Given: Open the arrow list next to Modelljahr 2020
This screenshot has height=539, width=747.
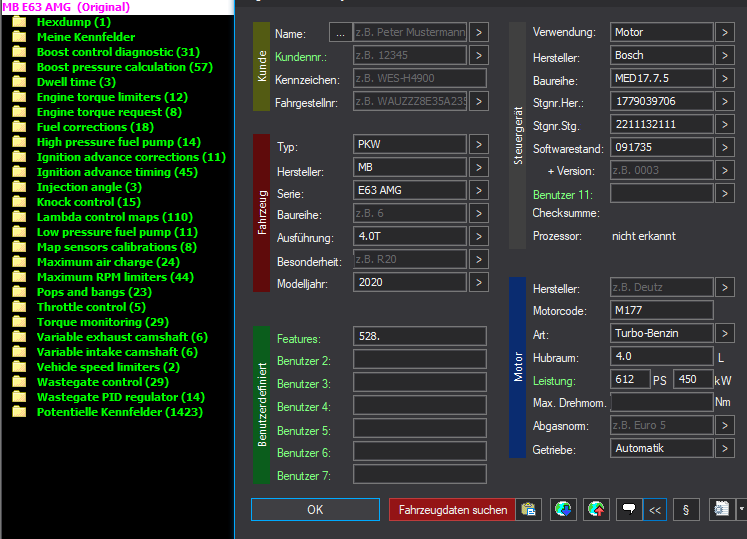Looking at the screenshot, I should (x=479, y=282).
